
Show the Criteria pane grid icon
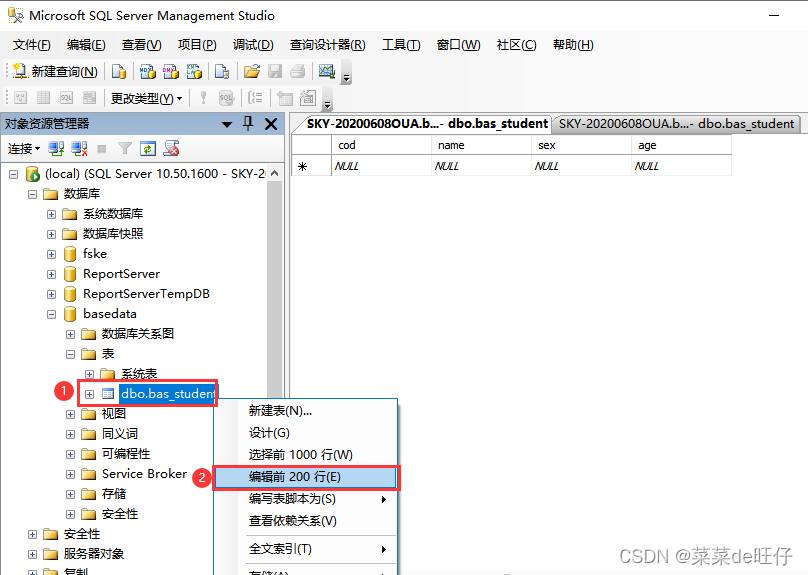point(43,97)
